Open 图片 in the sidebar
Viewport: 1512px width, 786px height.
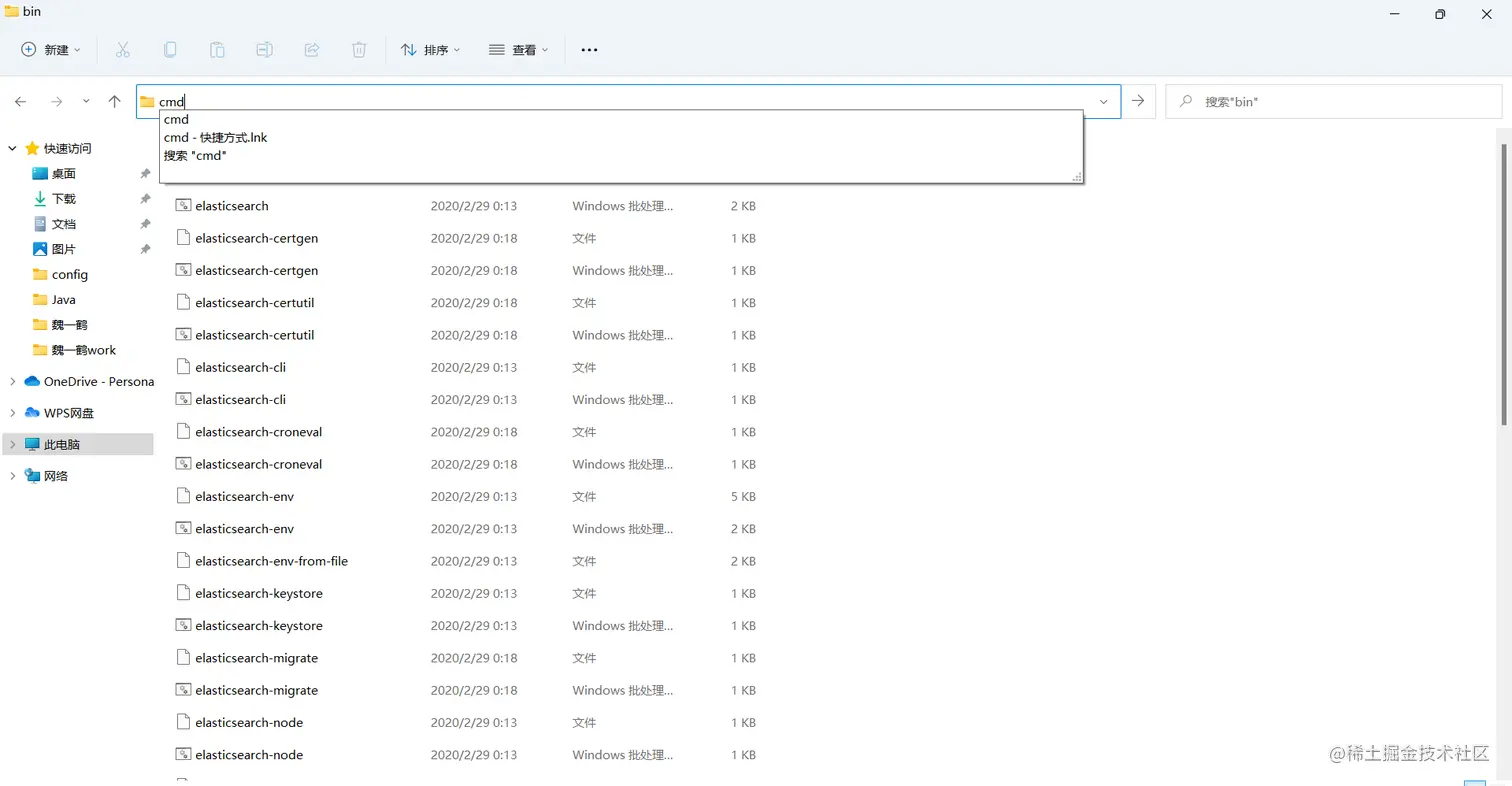[64, 249]
